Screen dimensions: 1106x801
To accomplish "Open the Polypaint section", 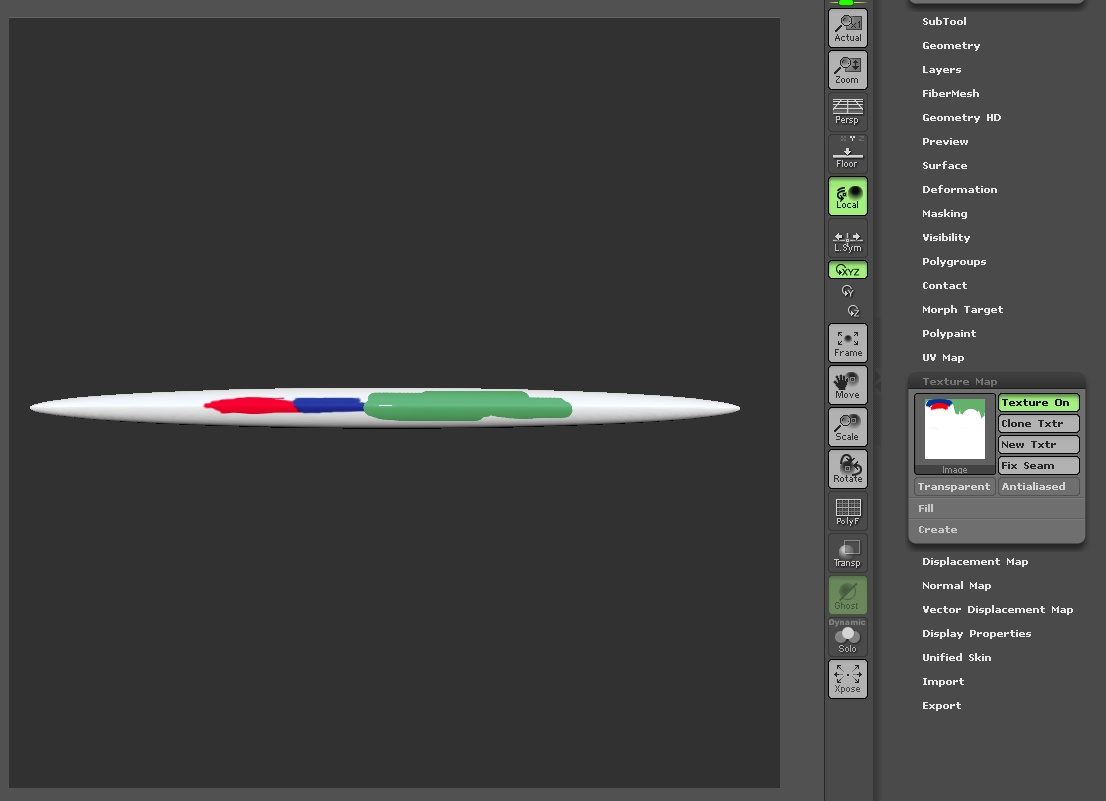I will click(x=949, y=333).
